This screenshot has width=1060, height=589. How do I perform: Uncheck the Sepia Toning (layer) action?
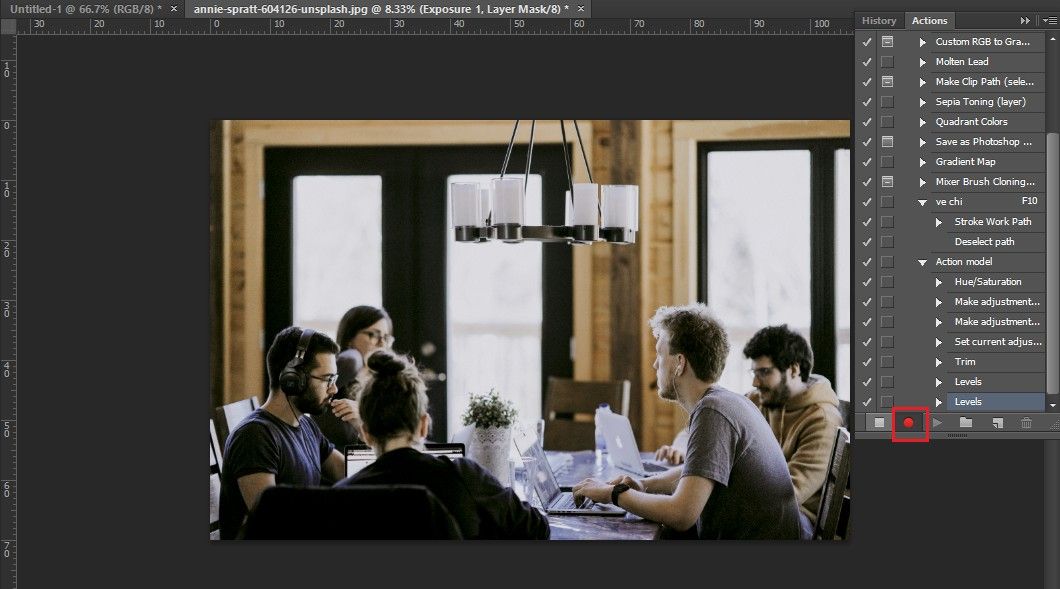[x=867, y=102]
